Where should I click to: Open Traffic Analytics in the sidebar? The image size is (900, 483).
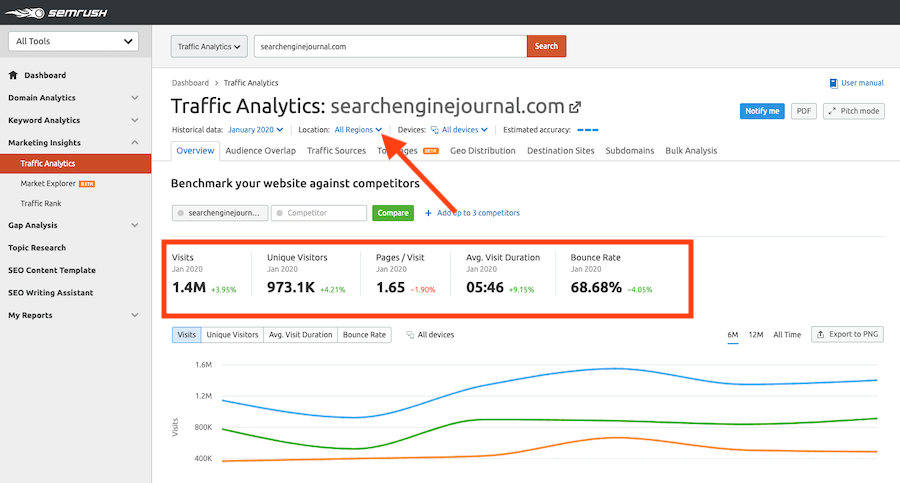pos(76,164)
